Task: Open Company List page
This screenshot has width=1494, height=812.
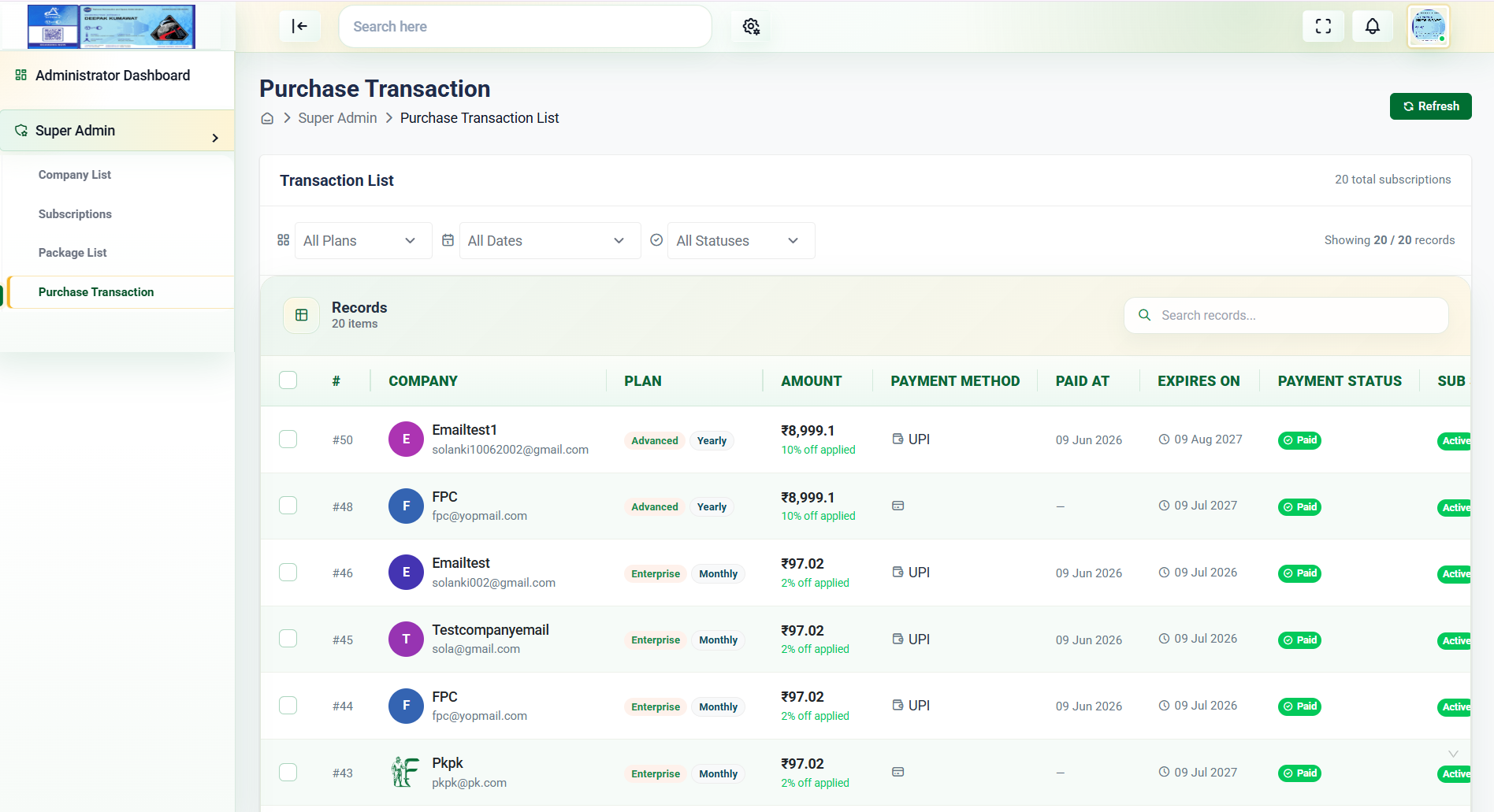Action: click(75, 175)
